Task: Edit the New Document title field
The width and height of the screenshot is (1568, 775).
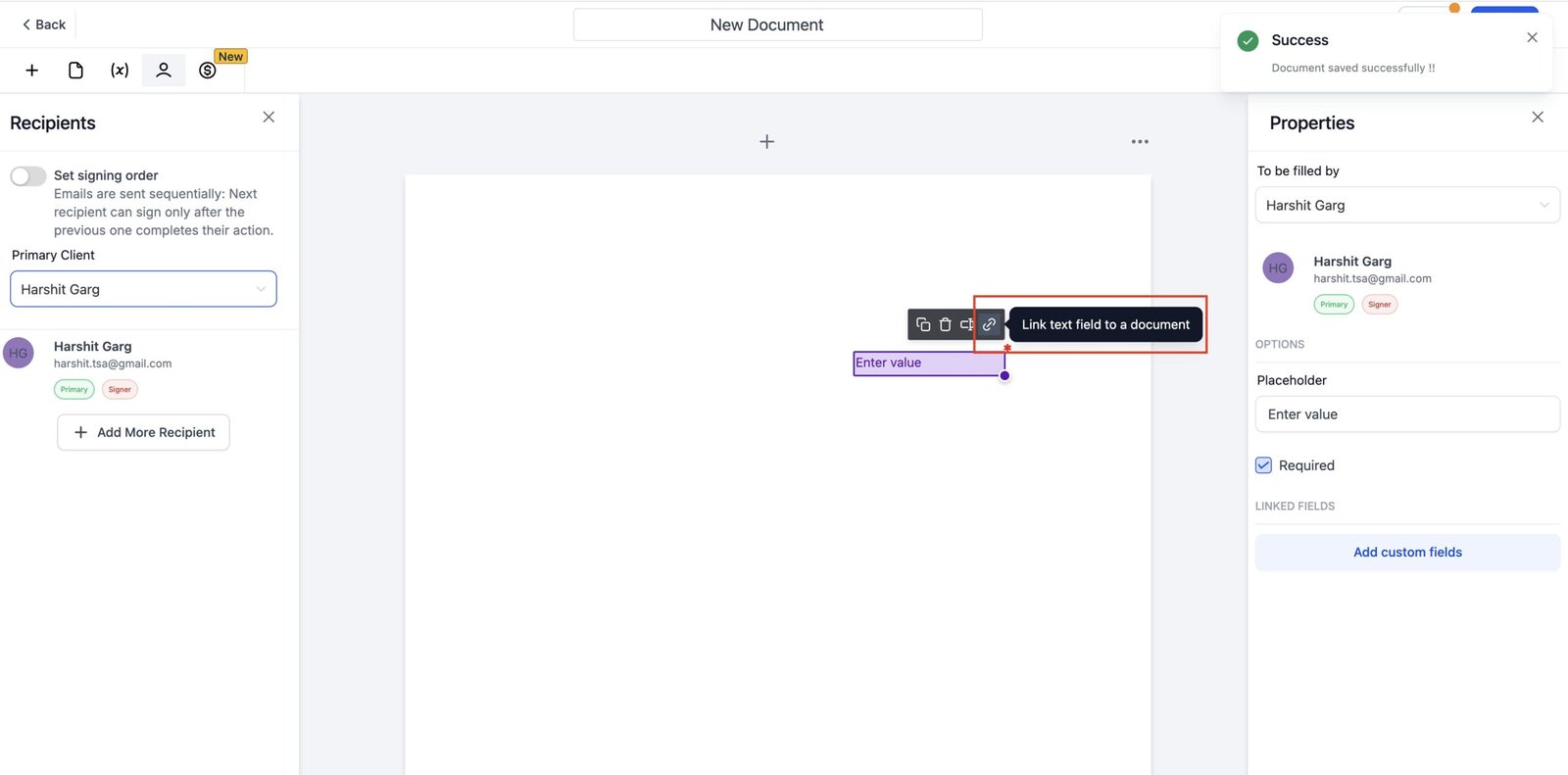Action: point(777,24)
